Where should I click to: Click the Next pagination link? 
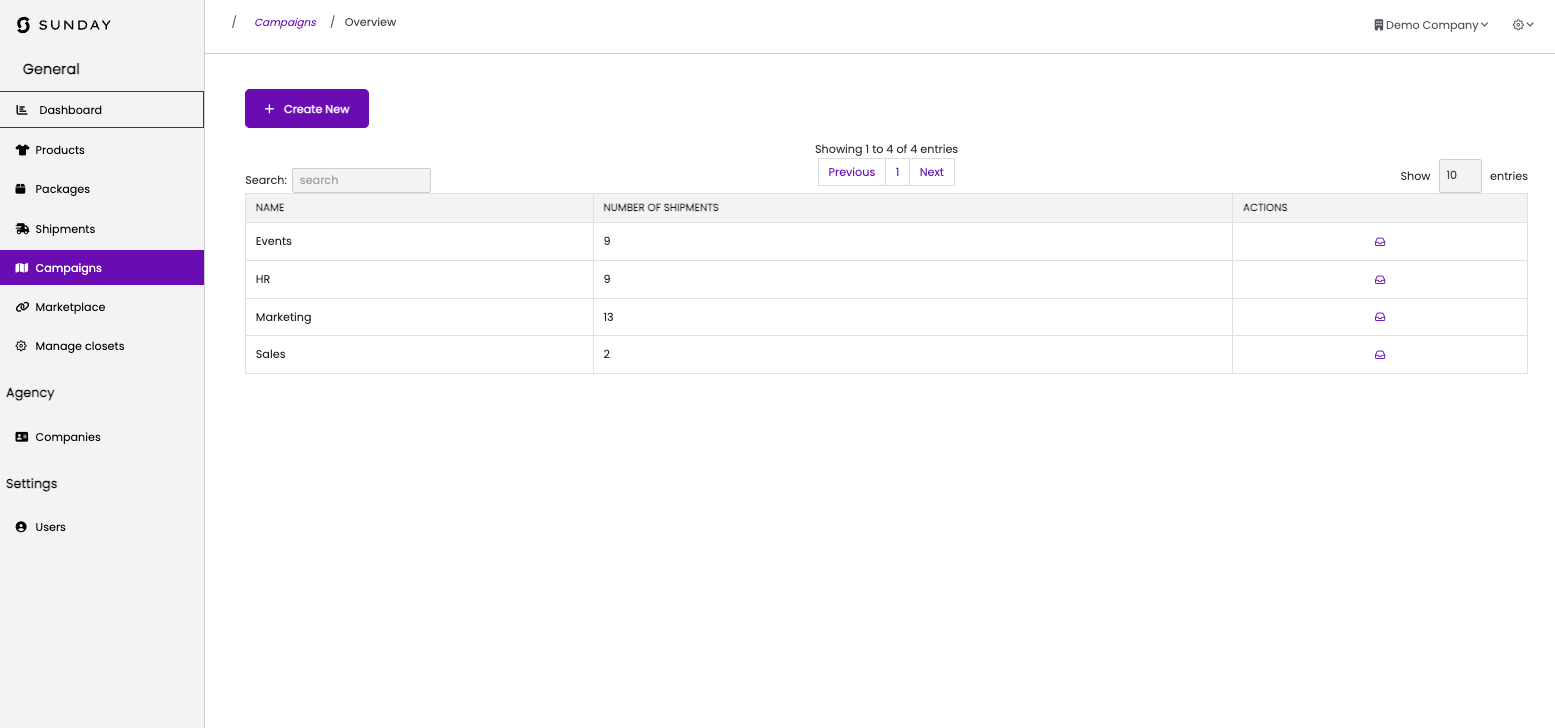tap(931, 172)
